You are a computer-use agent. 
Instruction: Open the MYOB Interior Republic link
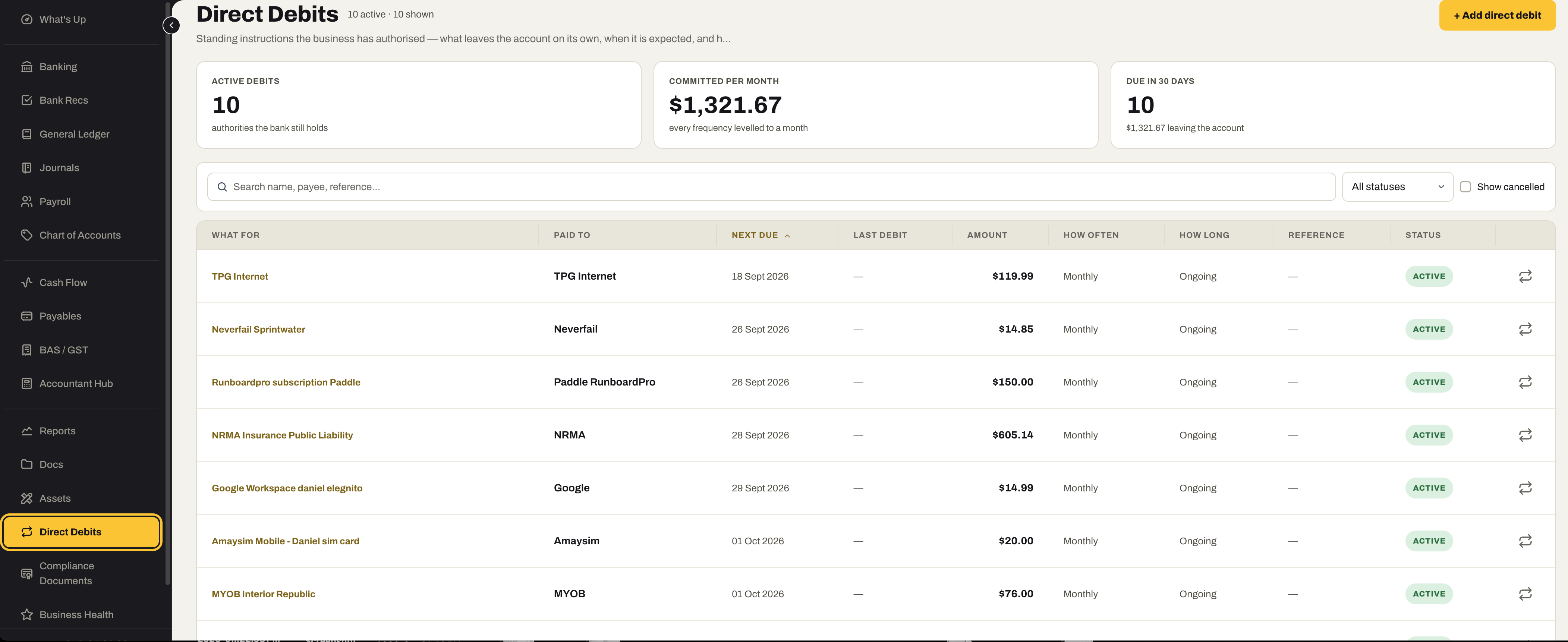[263, 594]
